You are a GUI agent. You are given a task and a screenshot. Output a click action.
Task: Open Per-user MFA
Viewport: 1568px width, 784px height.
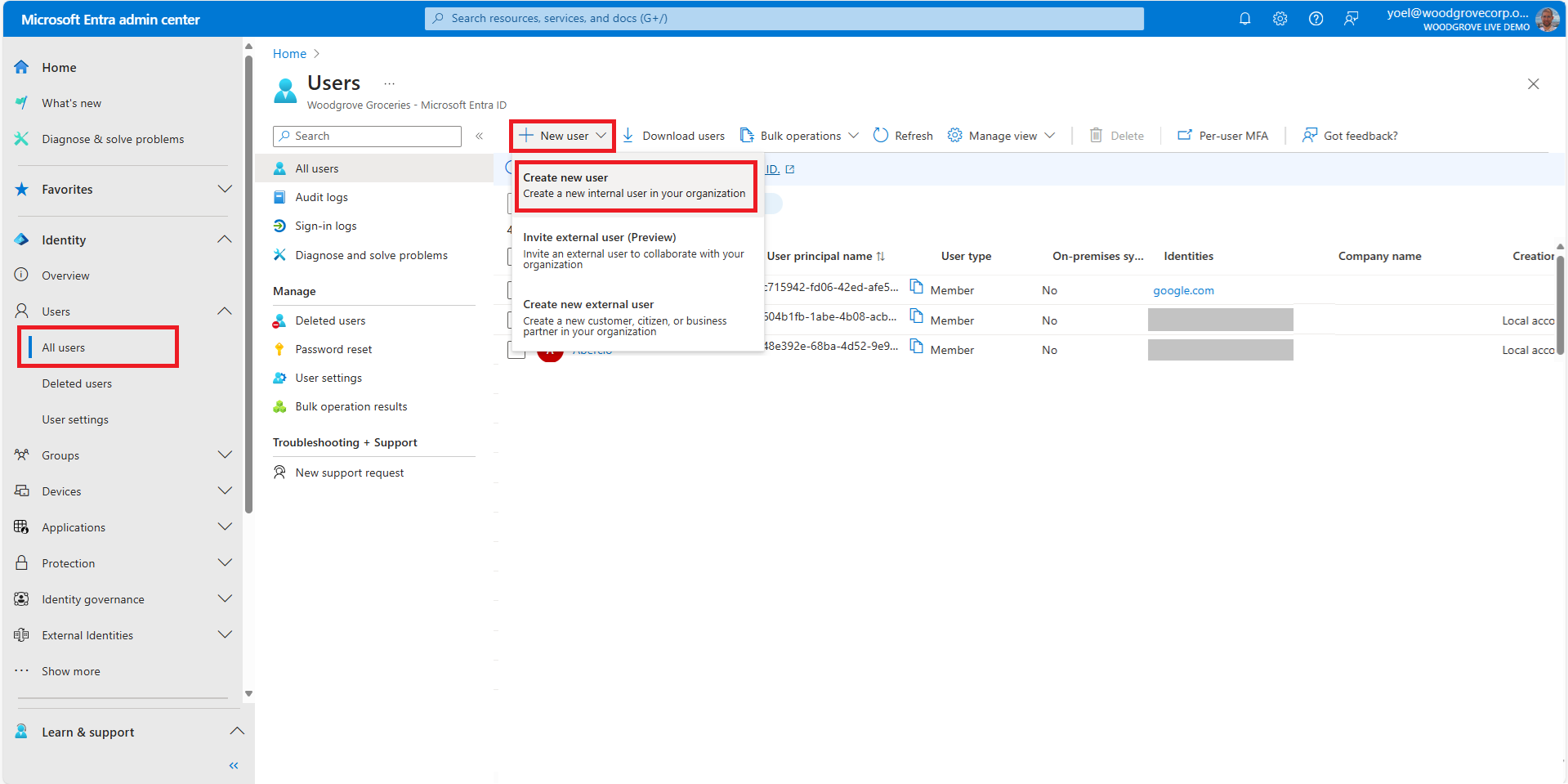pos(1223,136)
